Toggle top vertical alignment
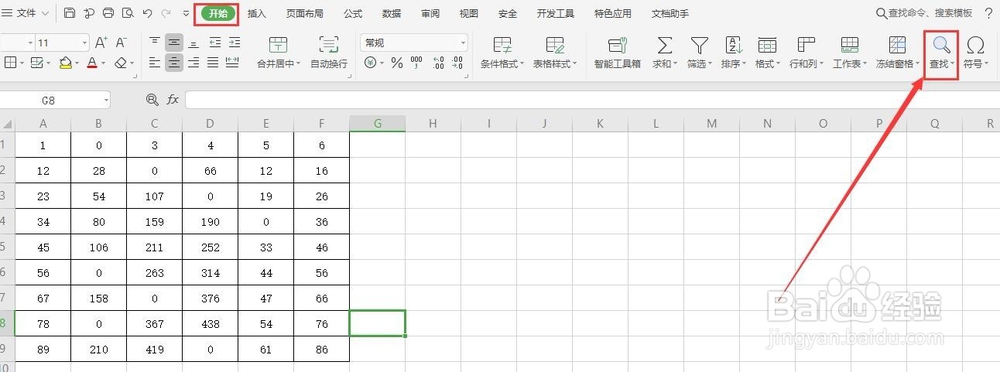The height and width of the screenshot is (372, 1000). [154, 43]
